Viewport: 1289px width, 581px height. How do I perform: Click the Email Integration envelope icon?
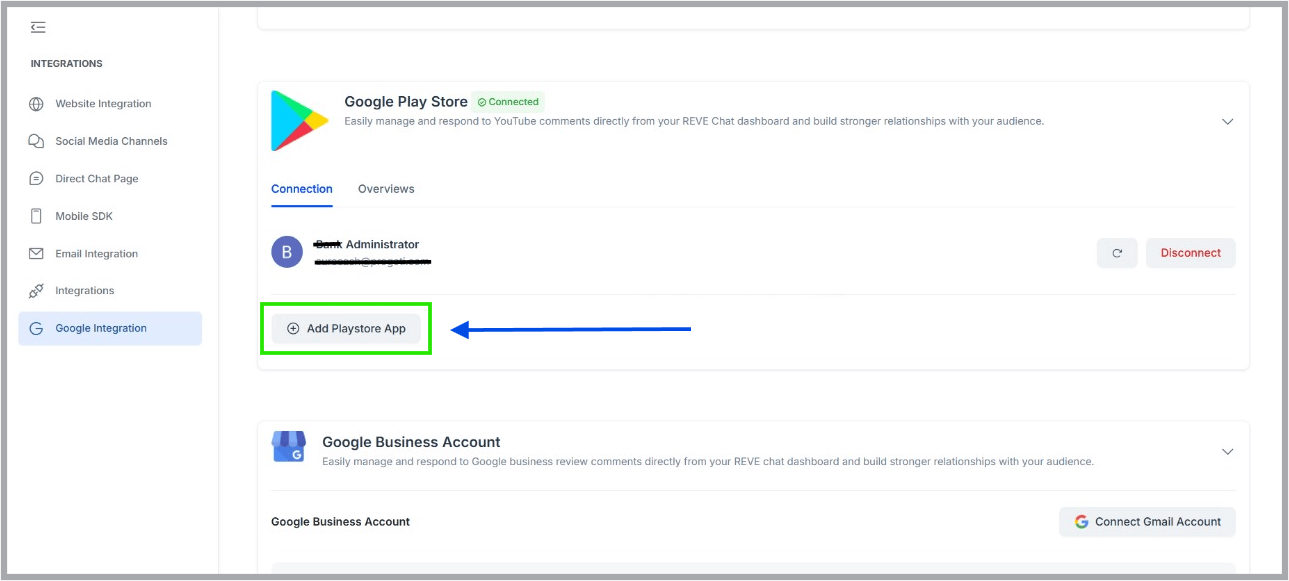(37, 254)
